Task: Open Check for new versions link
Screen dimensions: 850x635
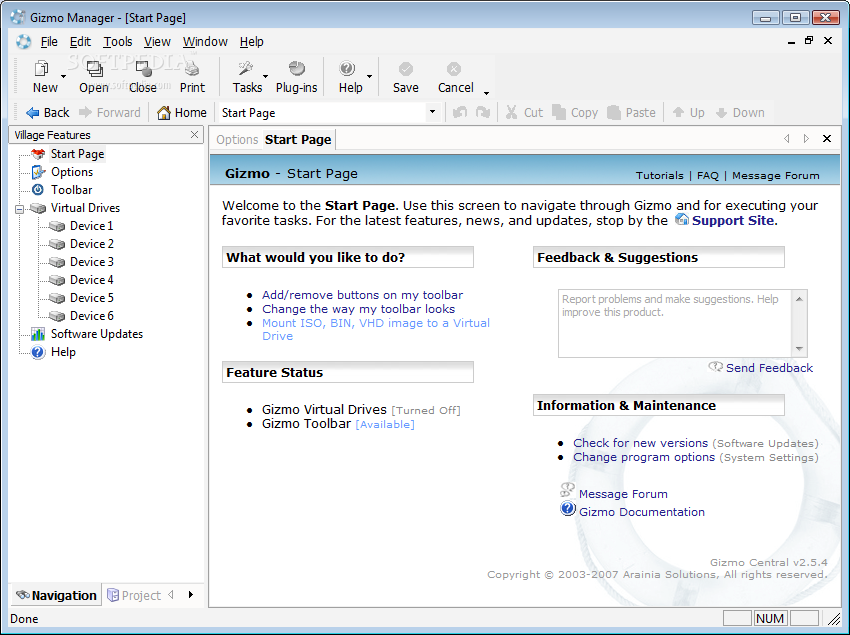Action: 640,443
